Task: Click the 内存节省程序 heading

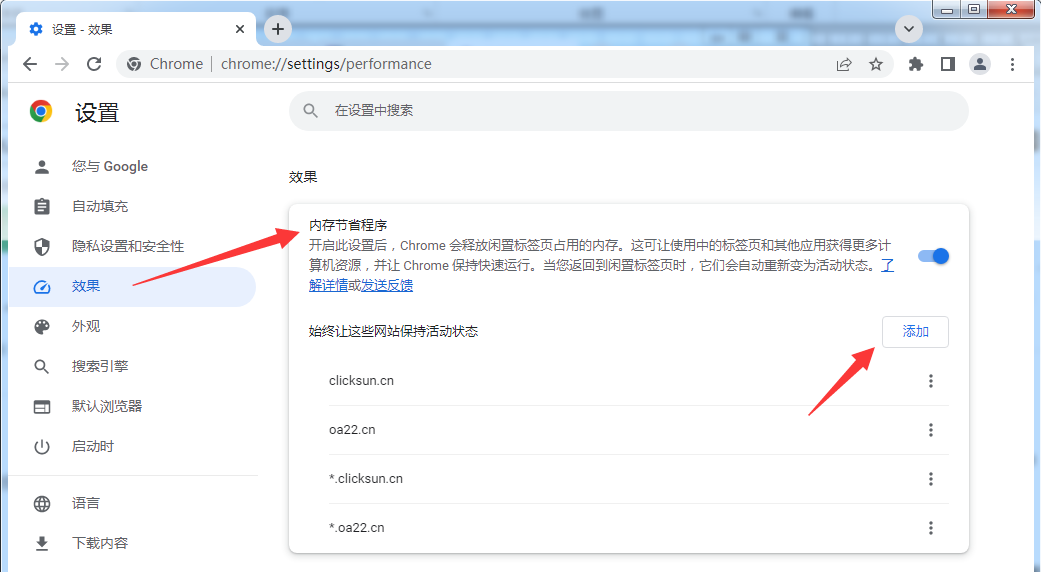Action: point(348,225)
